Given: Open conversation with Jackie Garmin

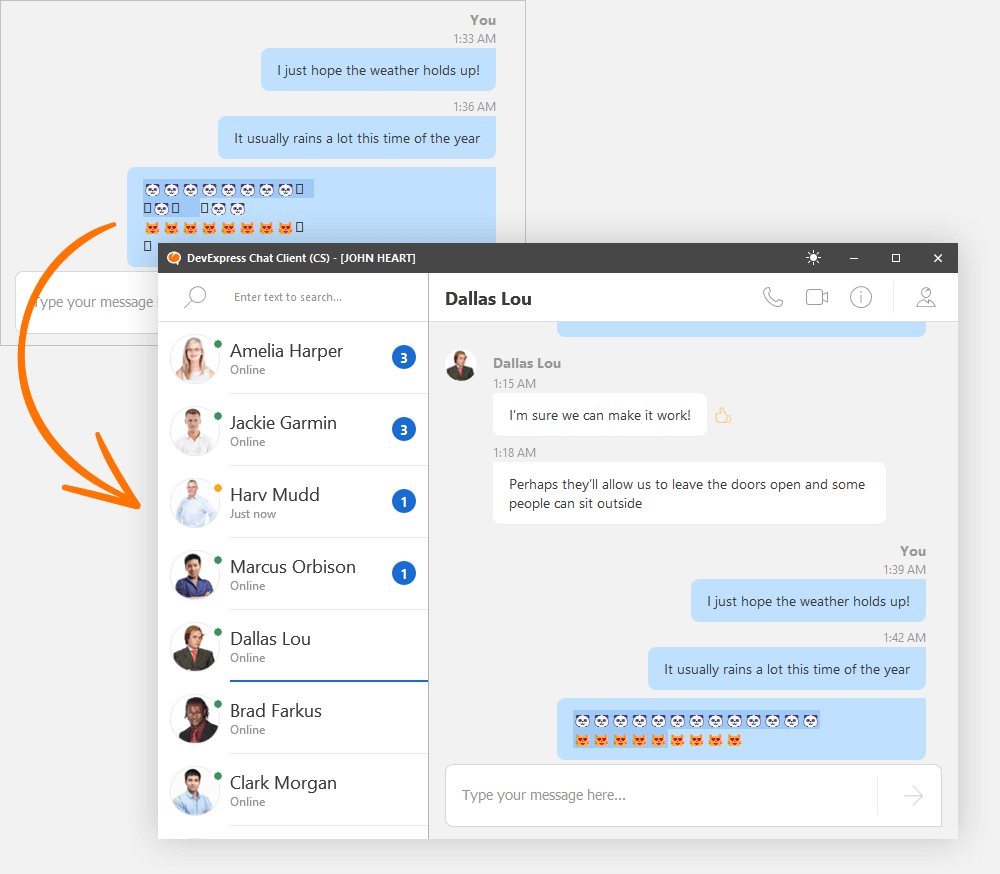Looking at the screenshot, I should tap(283, 430).
